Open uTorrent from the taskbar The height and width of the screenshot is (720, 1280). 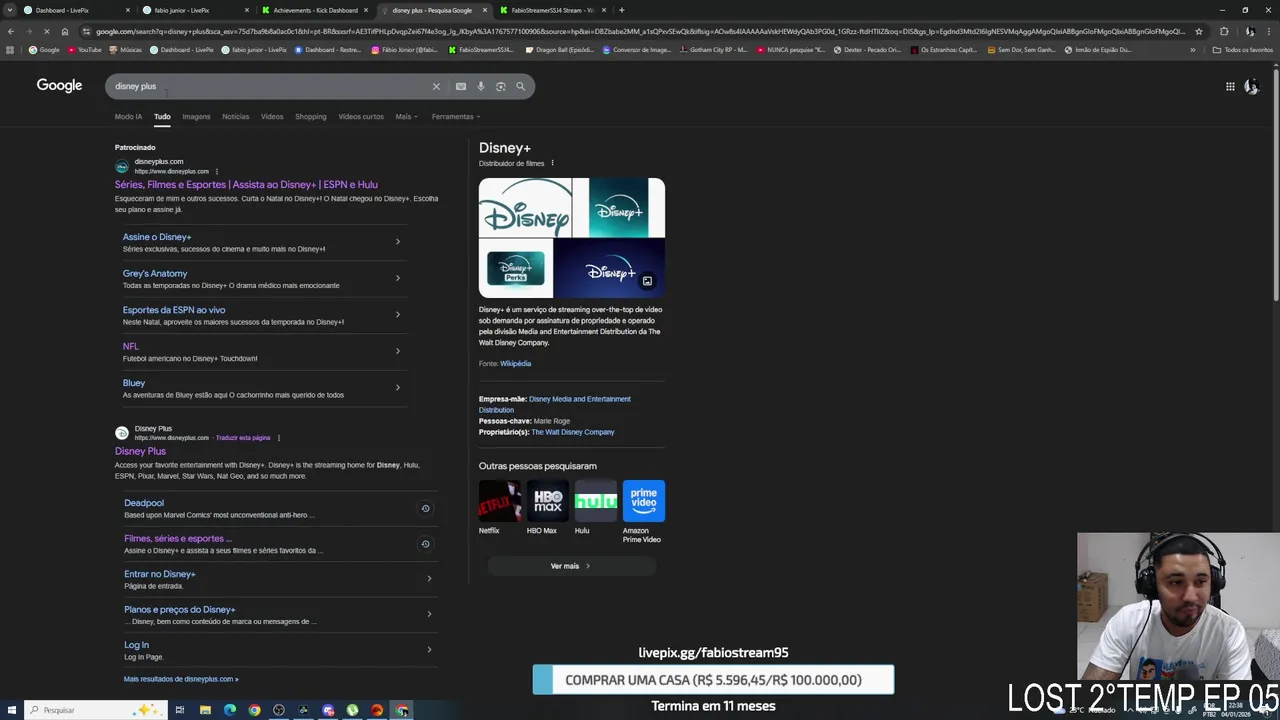pyautogui.click(x=352, y=710)
